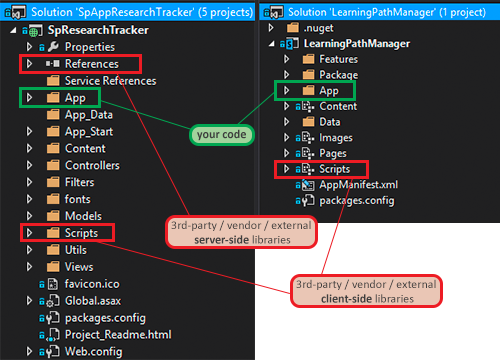Image resolution: width=500 pixels, height=360 pixels.
Task: Expand the .nuget folder
Action: 271,28
